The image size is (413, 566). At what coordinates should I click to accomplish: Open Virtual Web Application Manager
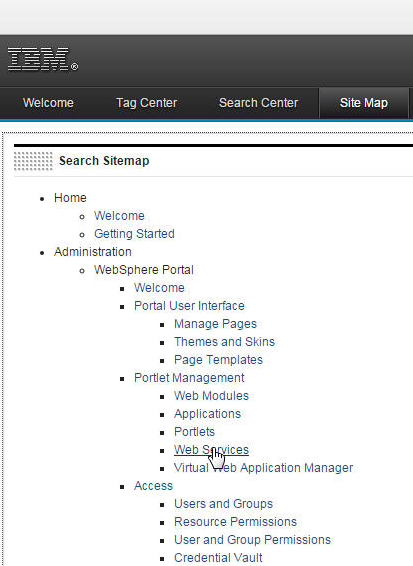[x=264, y=468]
